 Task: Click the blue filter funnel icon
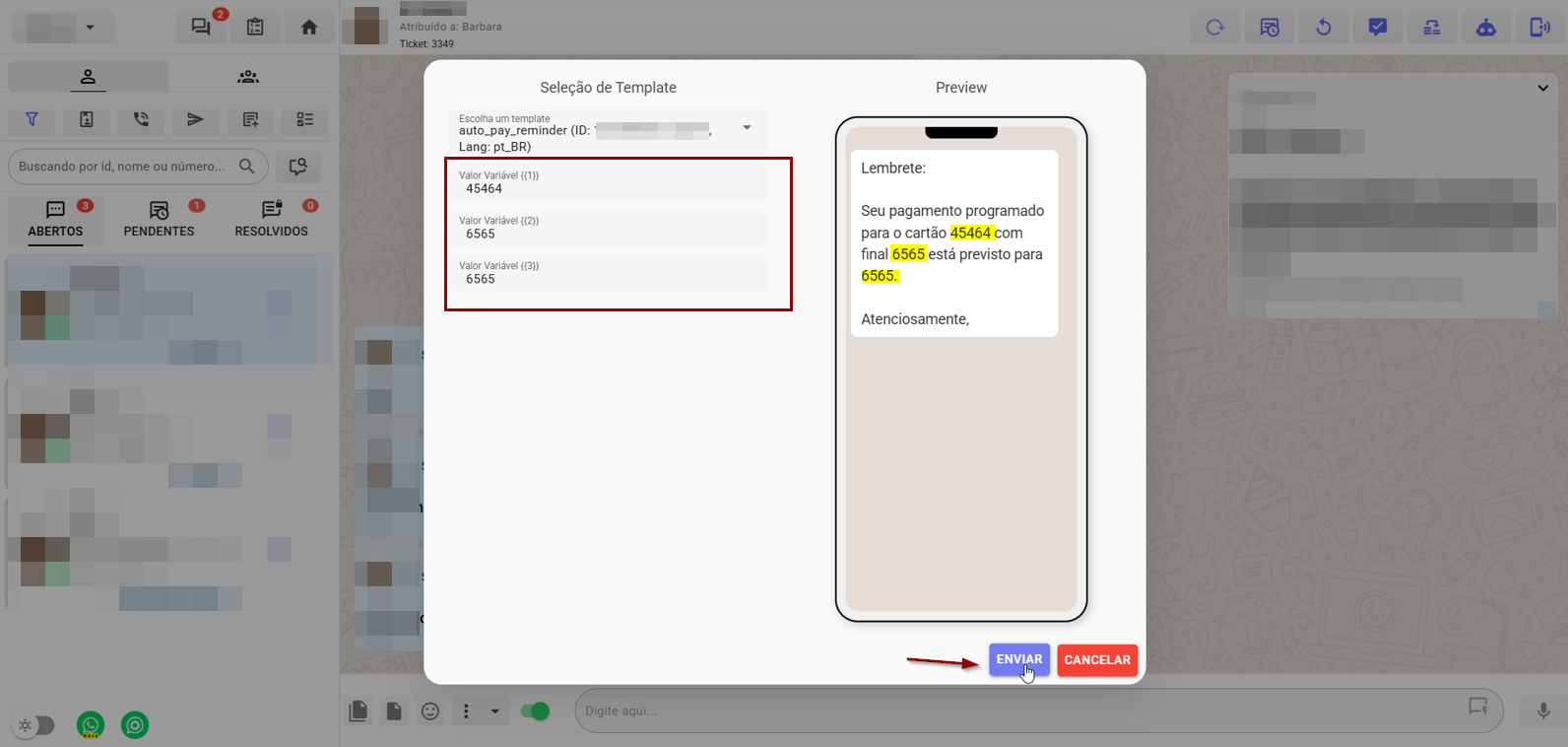(32, 119)
